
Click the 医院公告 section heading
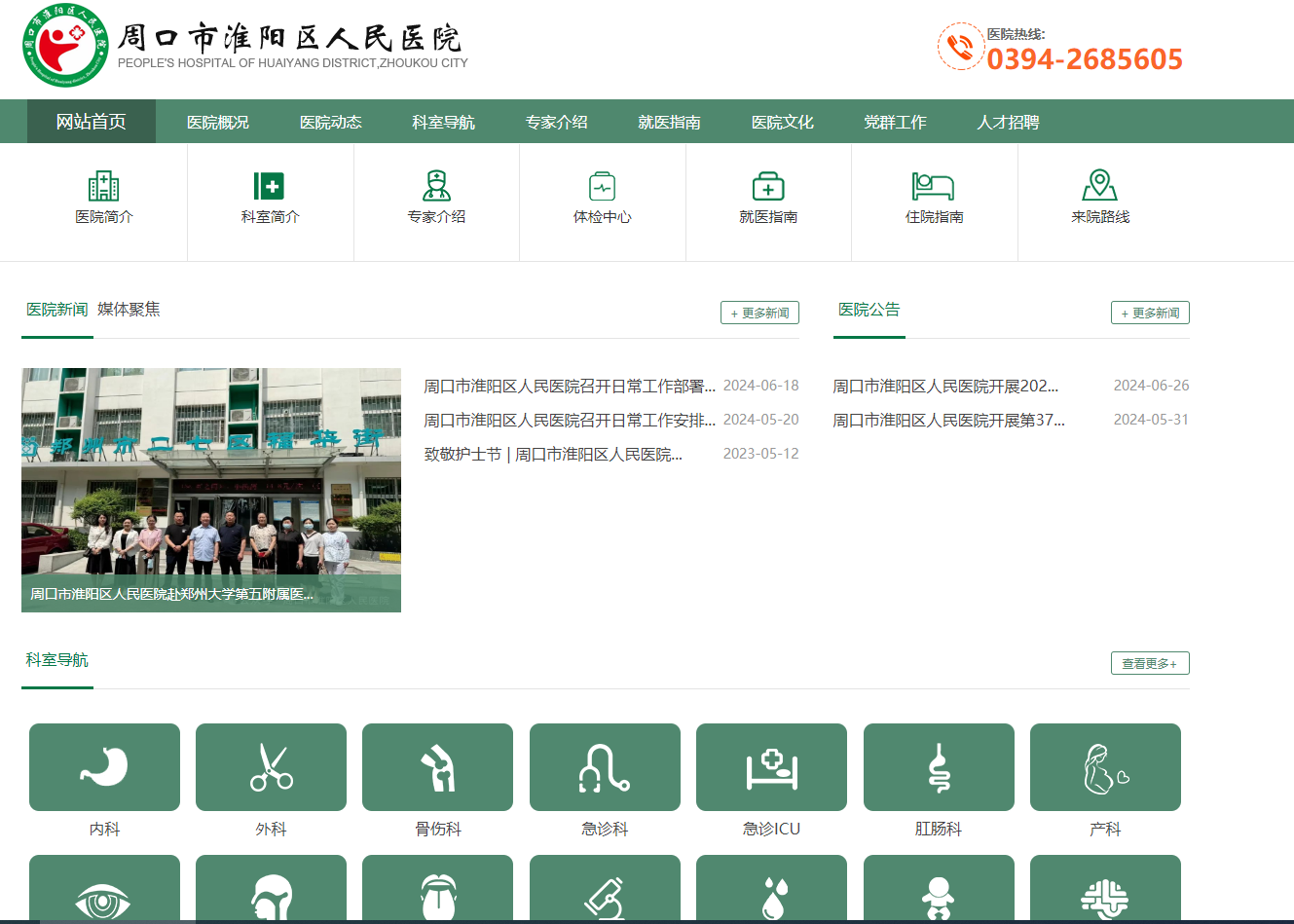869,310
